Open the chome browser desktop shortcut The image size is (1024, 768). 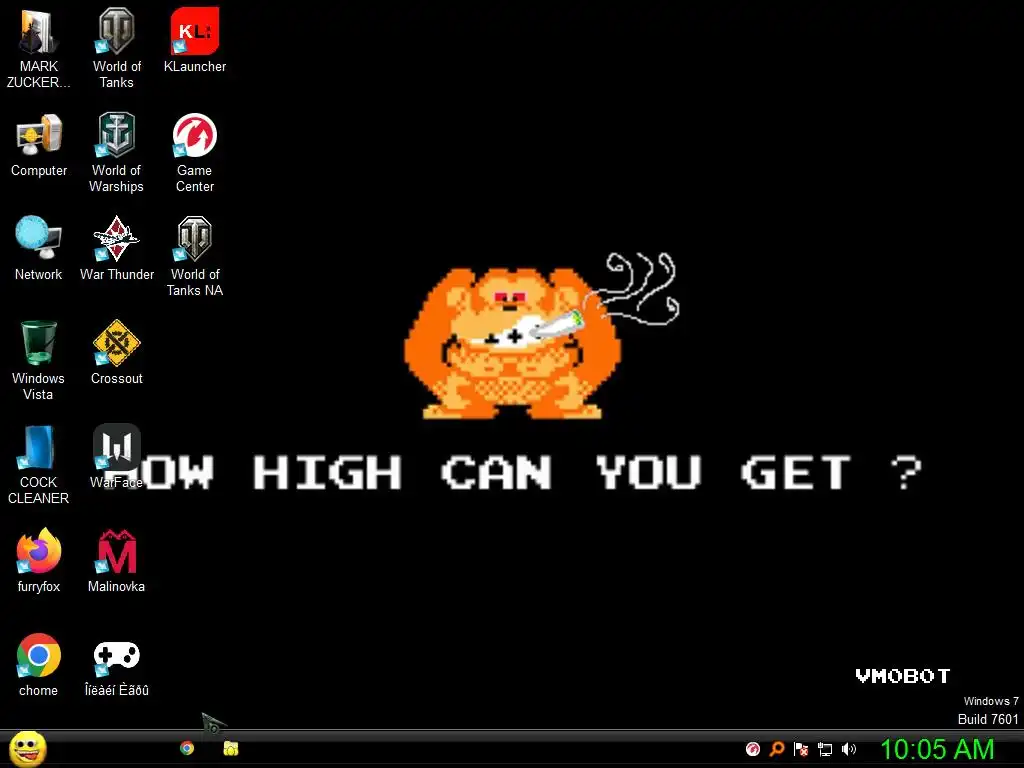point(39,654)
